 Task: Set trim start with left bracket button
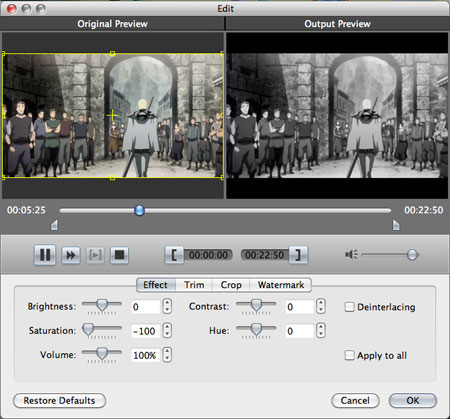click(174, 255)
